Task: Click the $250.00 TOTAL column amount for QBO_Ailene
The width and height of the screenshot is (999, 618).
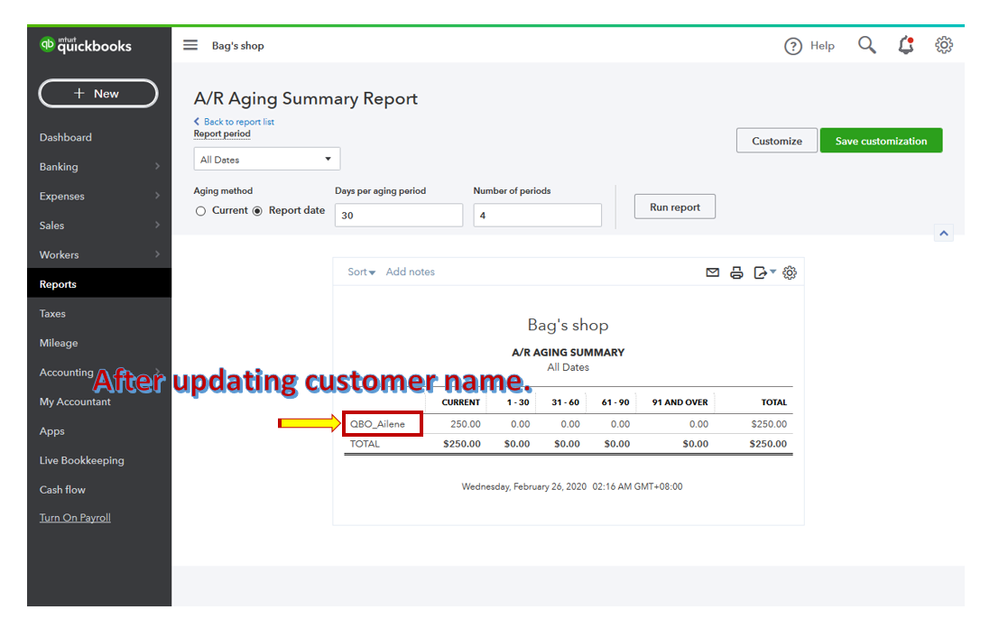Action: coord(769,424)
